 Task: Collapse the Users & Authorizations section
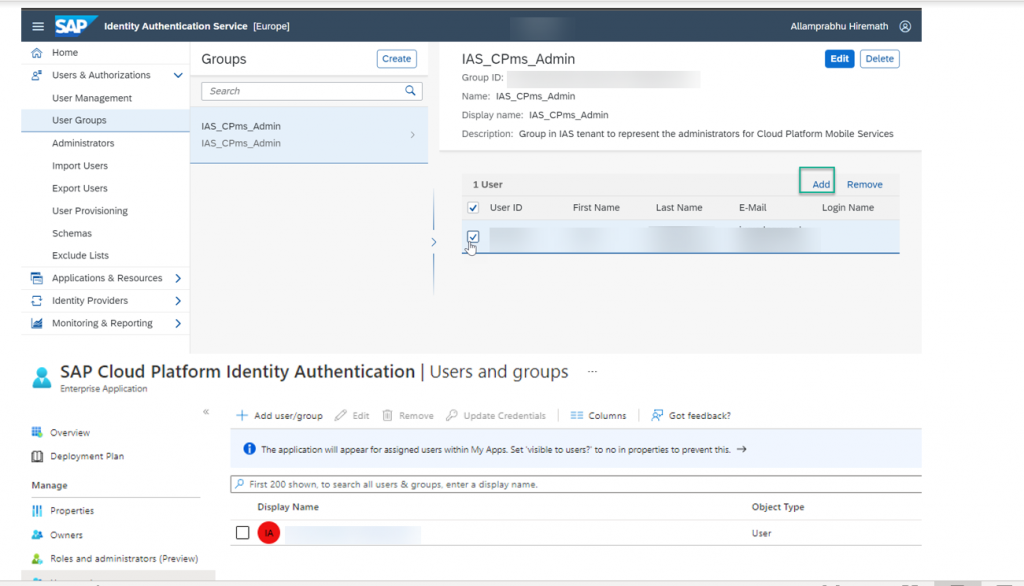tap(178, 75)
